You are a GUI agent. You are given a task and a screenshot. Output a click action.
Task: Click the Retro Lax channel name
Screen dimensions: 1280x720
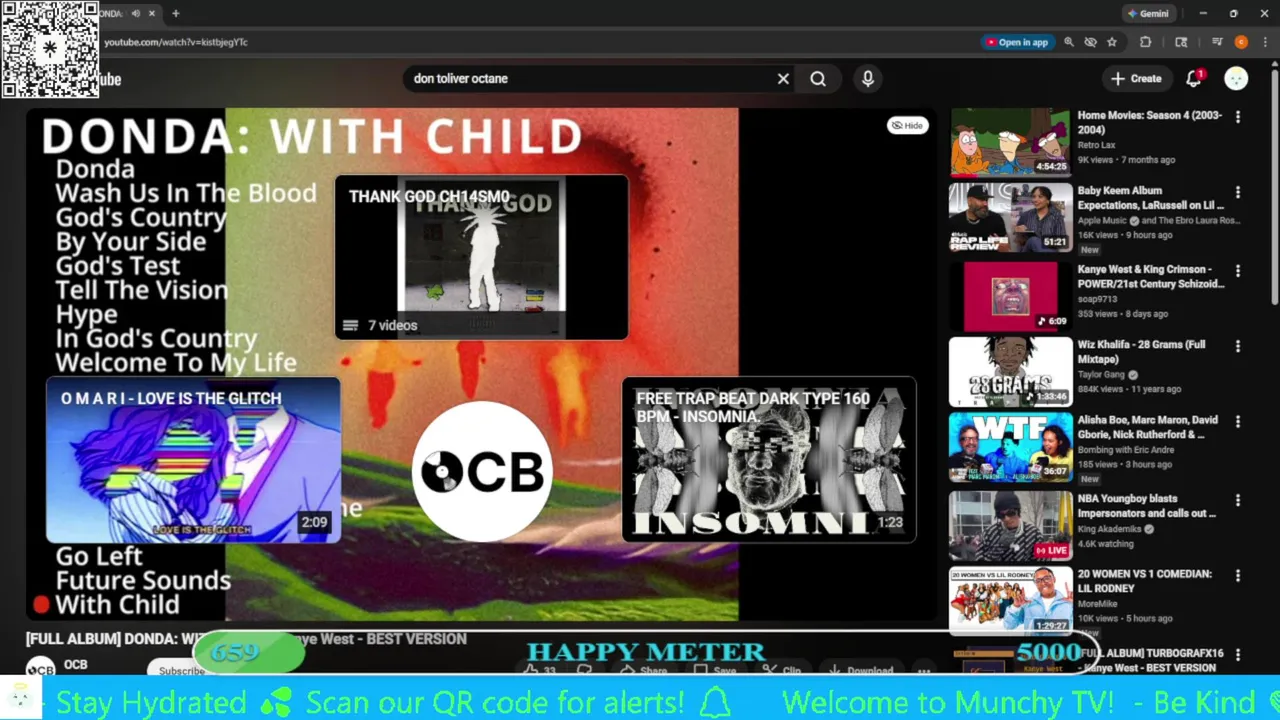(x=1096, y=146)
